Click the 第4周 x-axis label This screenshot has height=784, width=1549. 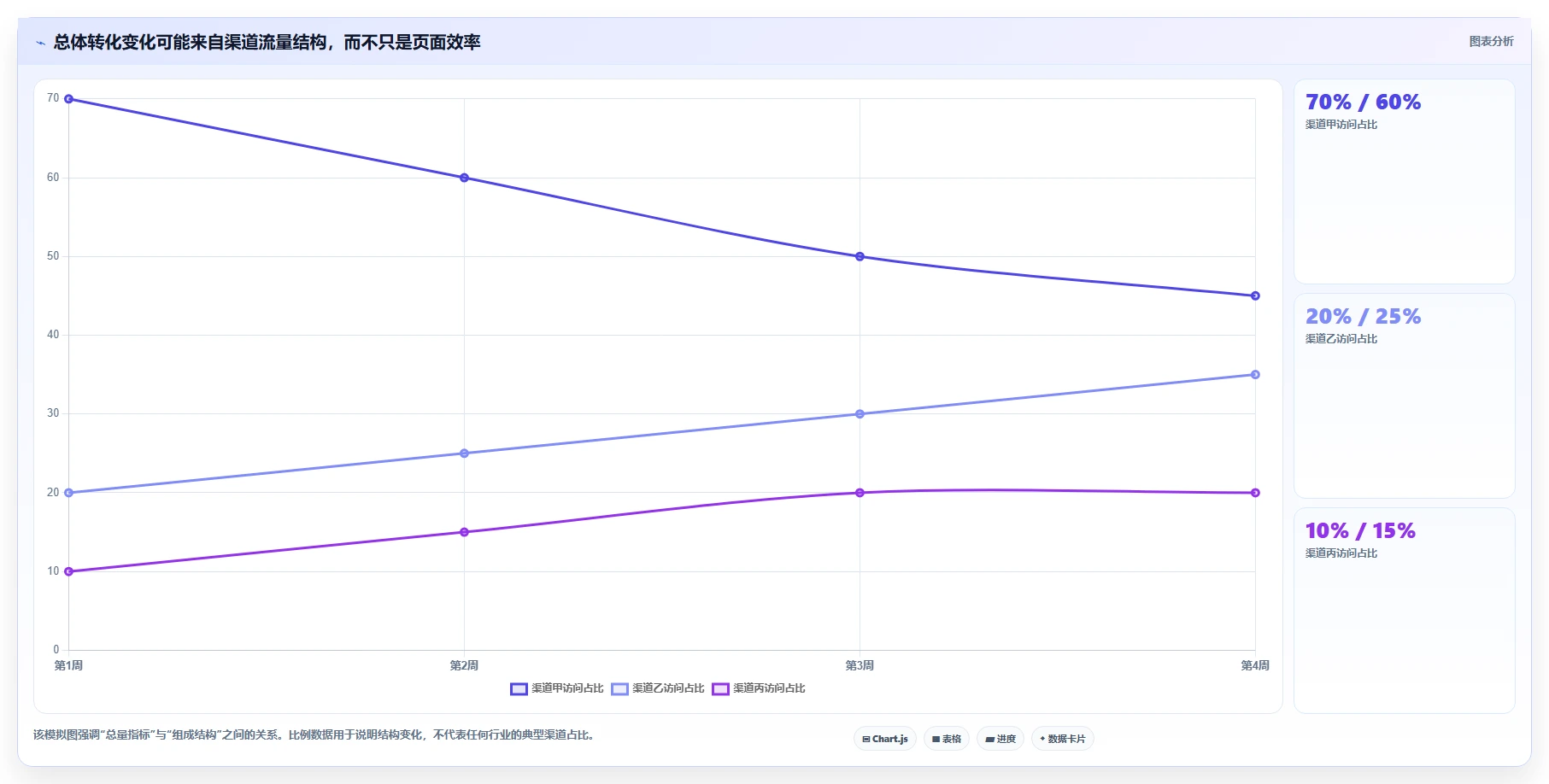point(1255,665)
